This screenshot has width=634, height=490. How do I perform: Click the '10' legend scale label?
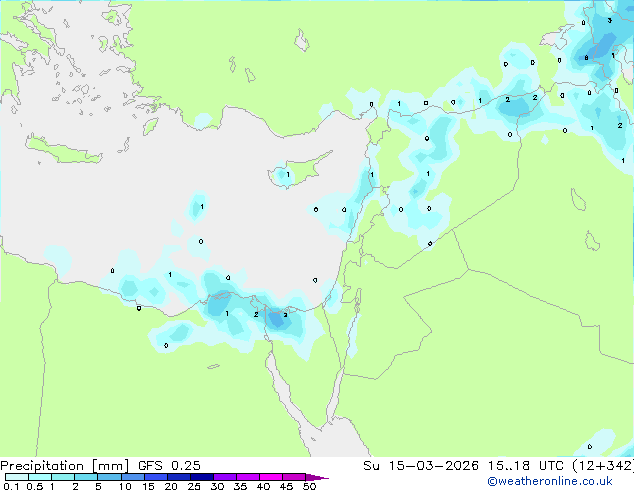point(125,486)
